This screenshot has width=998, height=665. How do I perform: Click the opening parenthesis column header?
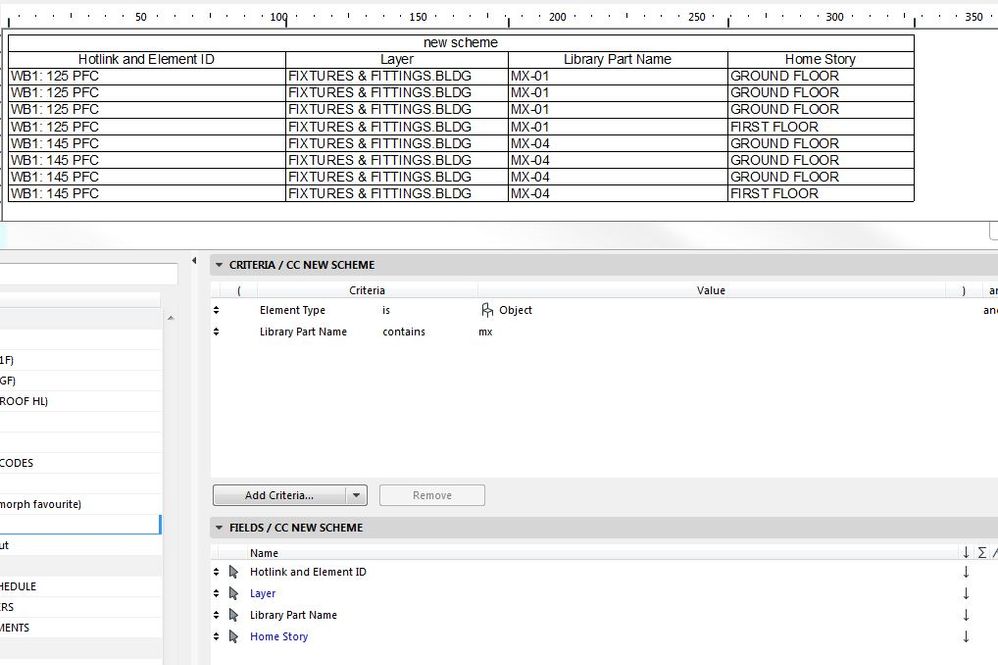coord(239,290)
